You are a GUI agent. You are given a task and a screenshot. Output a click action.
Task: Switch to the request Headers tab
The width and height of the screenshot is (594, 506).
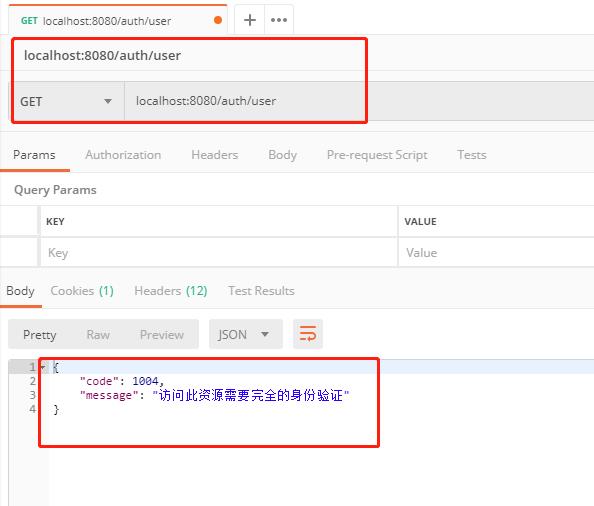click(x=214, y=155)
